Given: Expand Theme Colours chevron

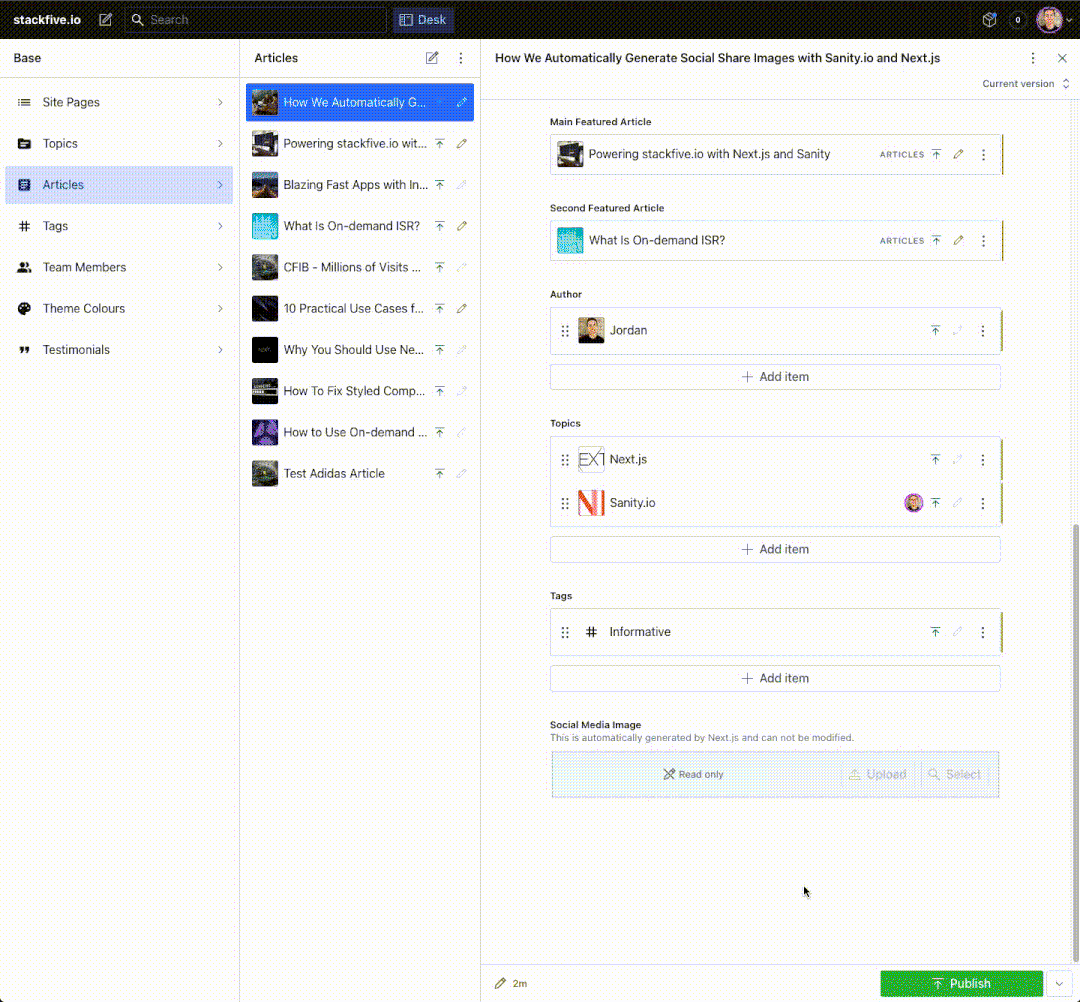Looking at the screenshot, I should pyautogui.click(x=220, y=309).
